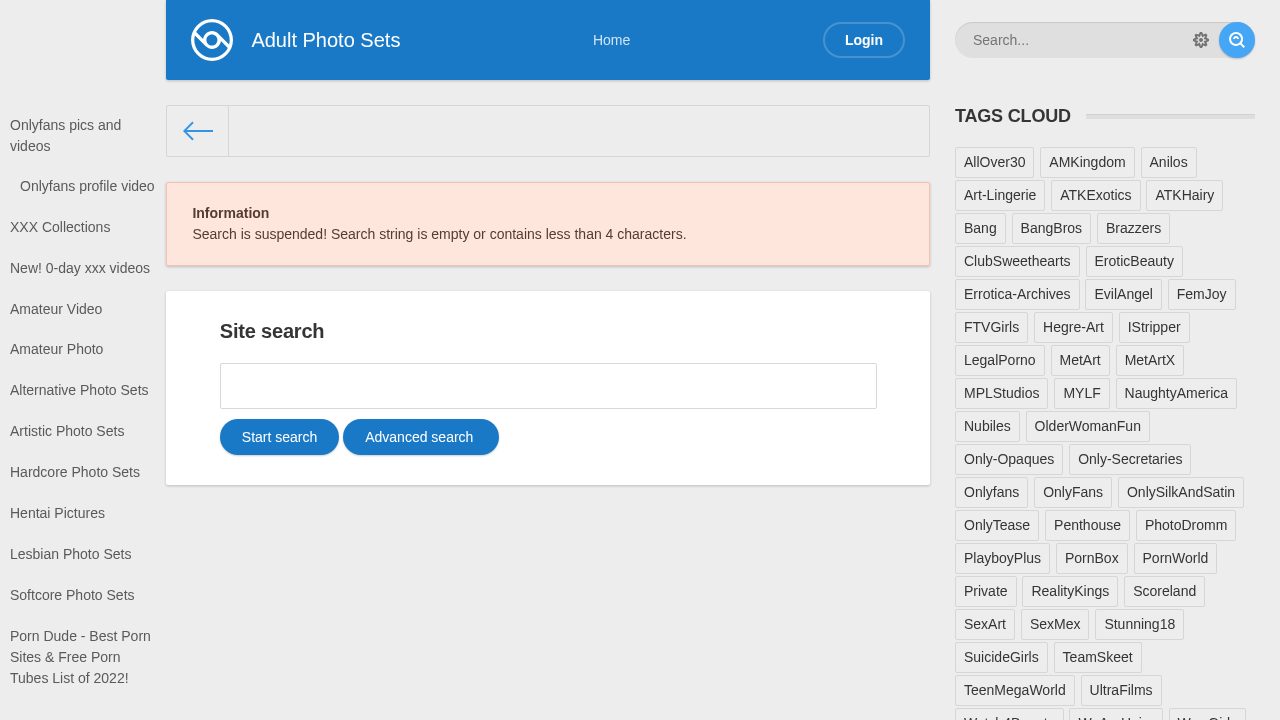The width and height of the screenshot is (1280, 720).
Task: Open the EvilAngel tag
Action: point(1124,295)
